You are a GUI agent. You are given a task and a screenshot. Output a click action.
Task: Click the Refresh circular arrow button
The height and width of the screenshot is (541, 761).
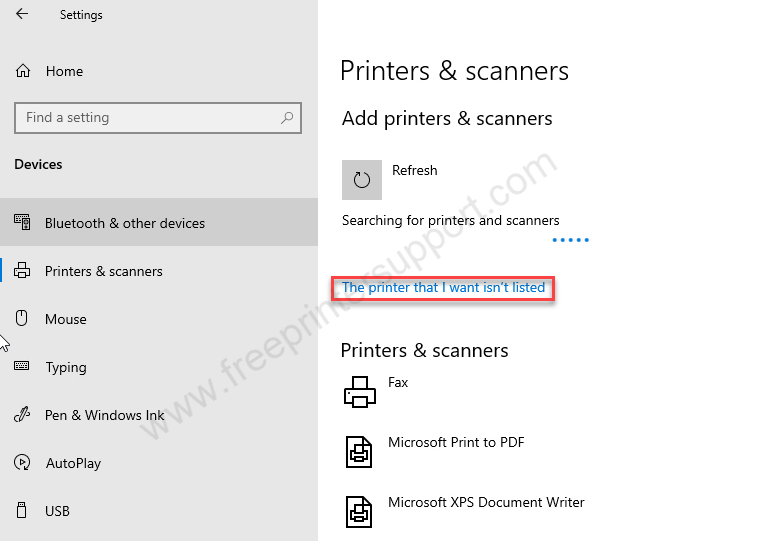tap(362, 180)
